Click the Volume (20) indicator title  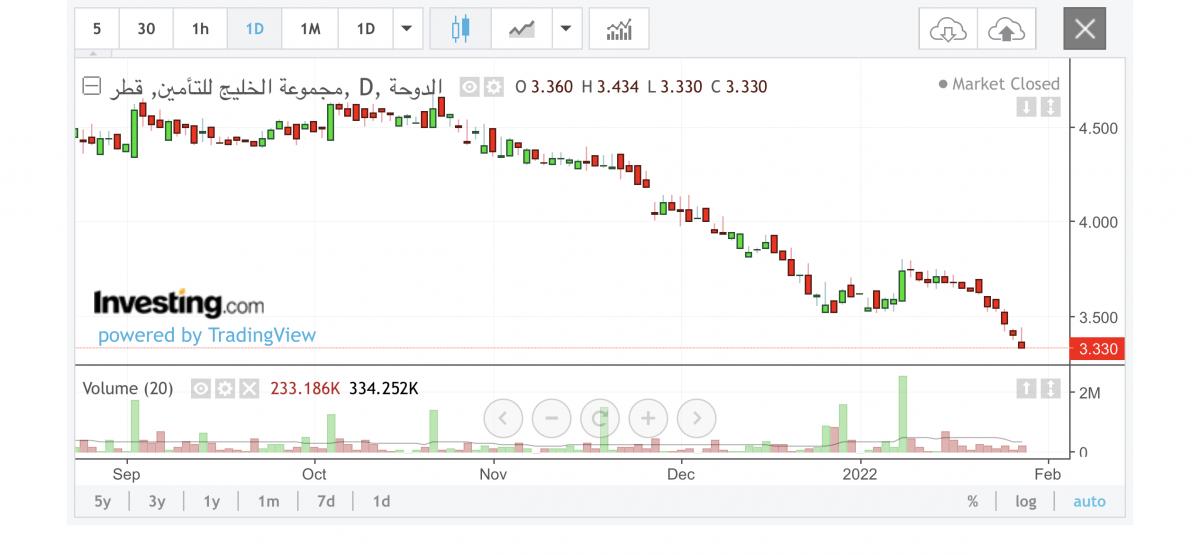point(128,388)
